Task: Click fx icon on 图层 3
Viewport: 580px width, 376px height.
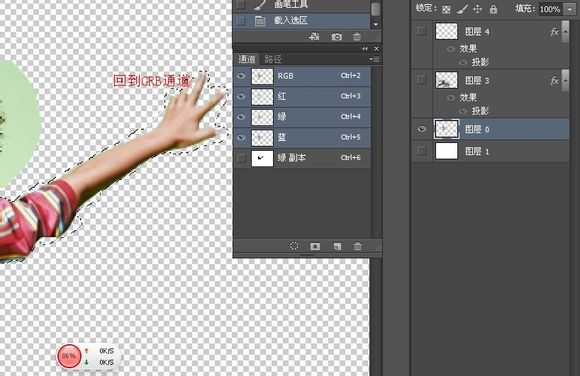Action: [554, 81]
